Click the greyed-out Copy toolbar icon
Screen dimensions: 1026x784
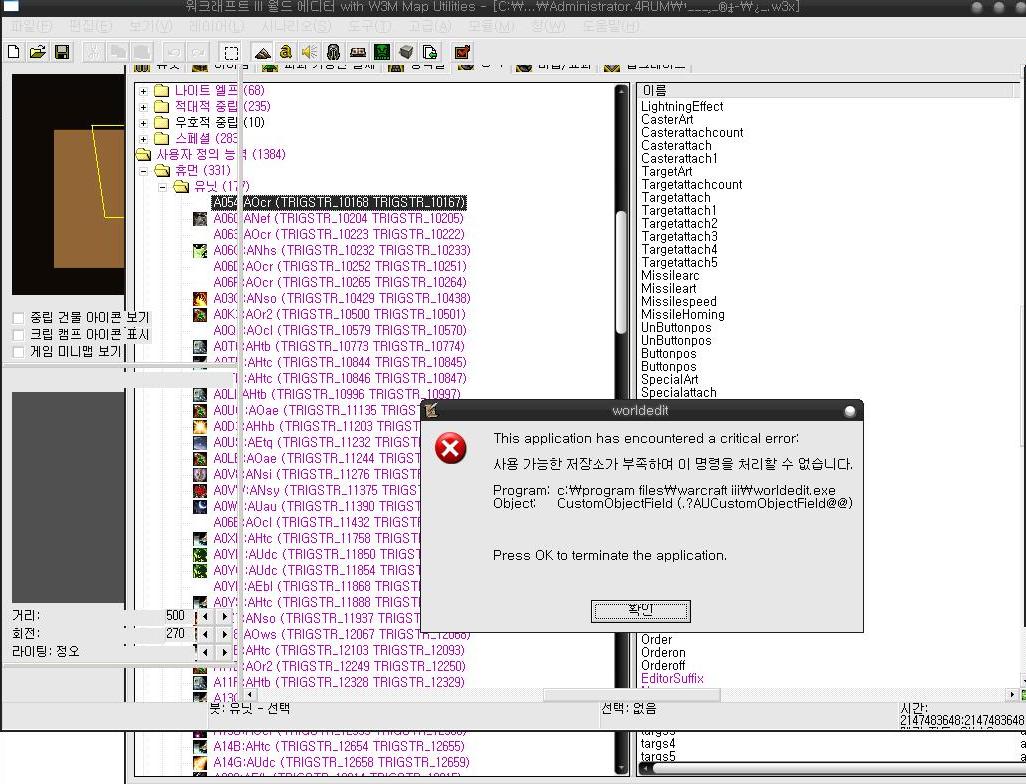pyautogui.click(x=118, y=52)
